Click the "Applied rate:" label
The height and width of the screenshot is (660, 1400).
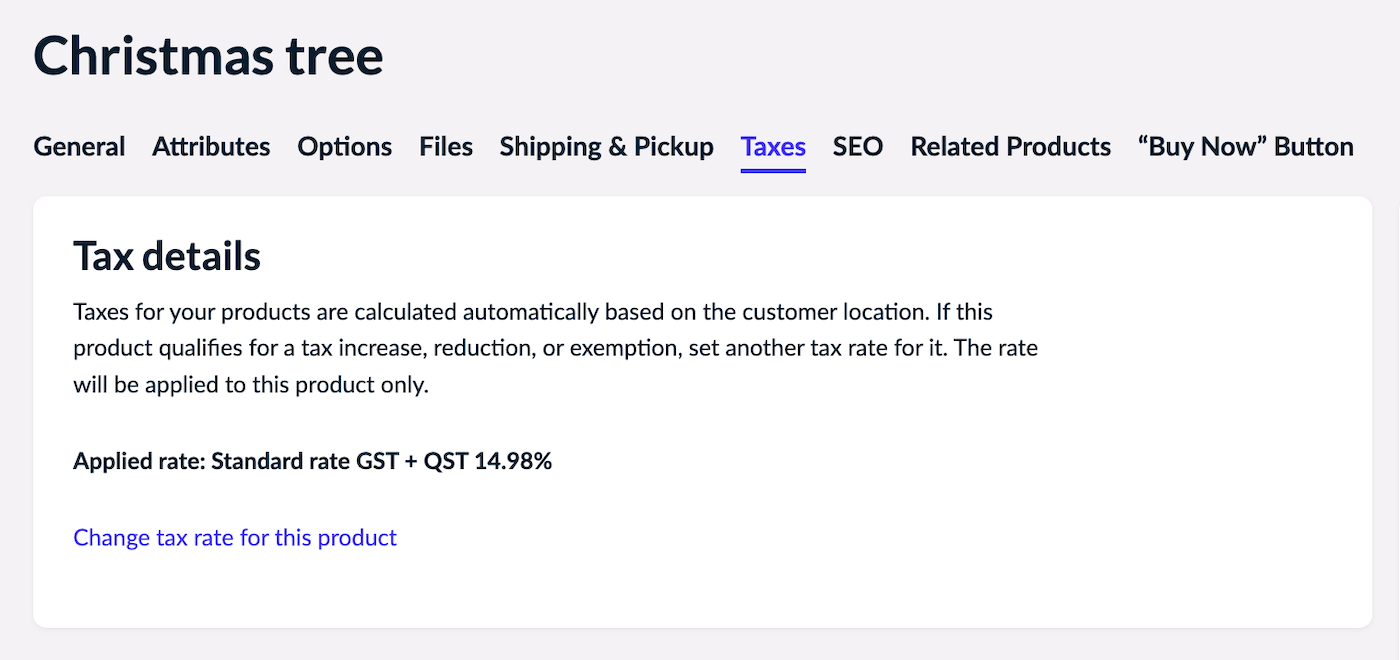point(139,462)
